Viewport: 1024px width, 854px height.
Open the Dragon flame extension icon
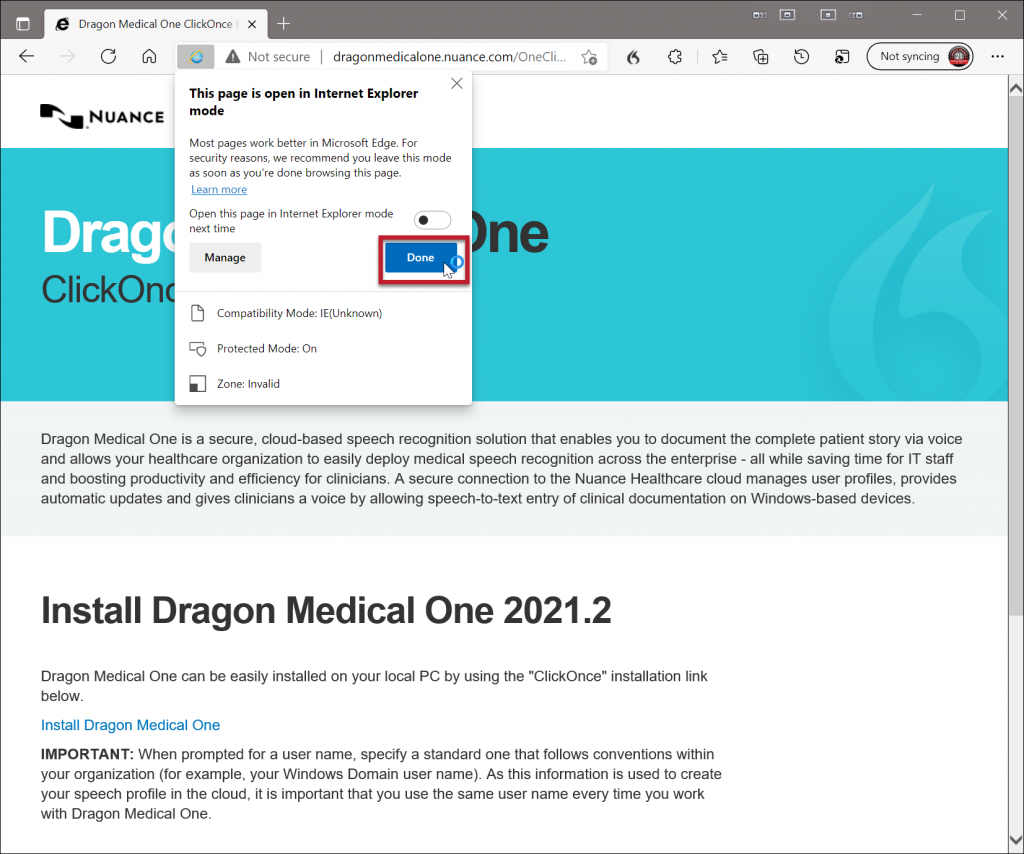(x=633, y=57)
